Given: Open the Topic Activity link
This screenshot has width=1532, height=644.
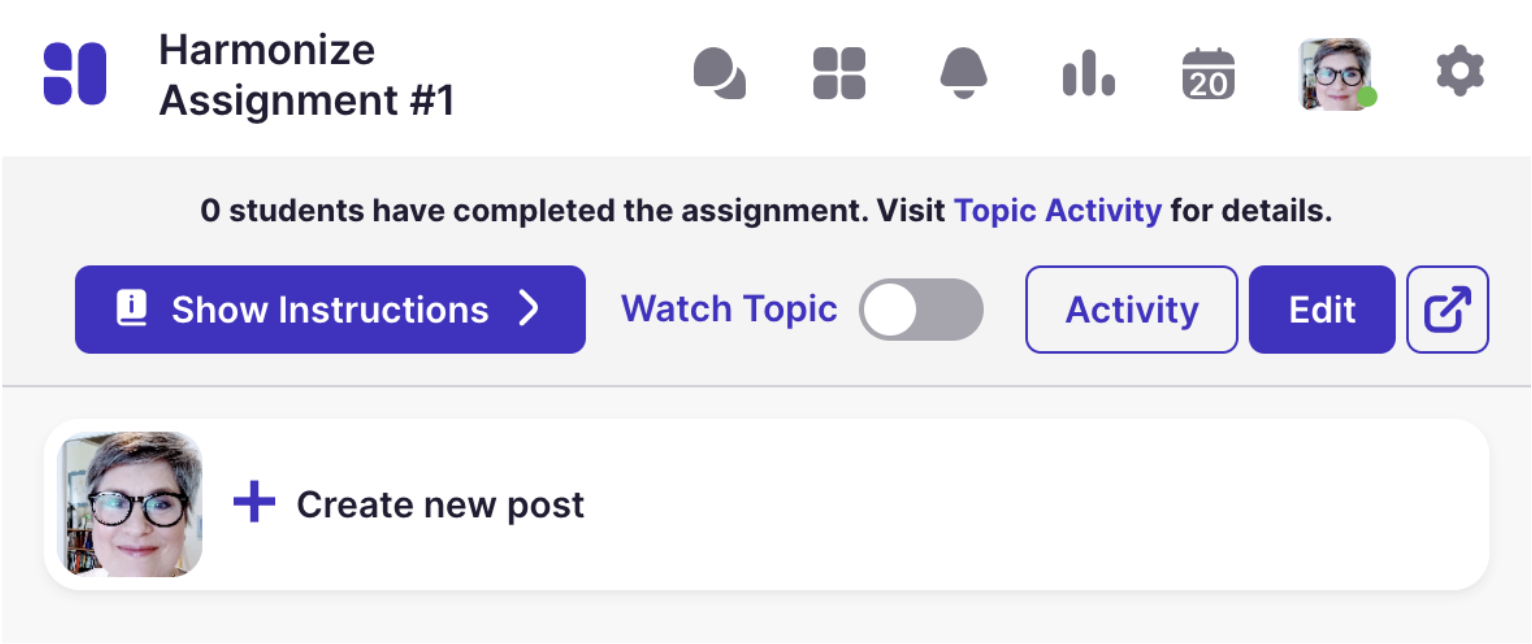Looking at the screenshot, I should pyautogui.click(x=1057, y=212).
